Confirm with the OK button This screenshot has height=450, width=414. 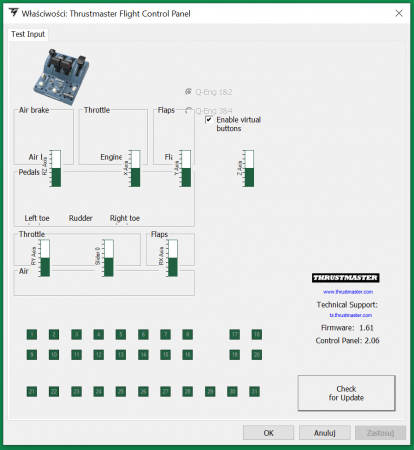268,433
